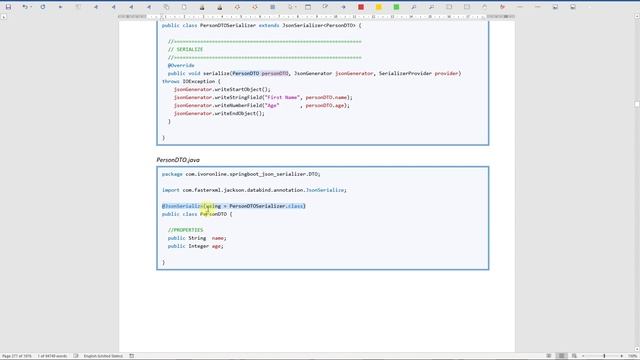640x360 pixels.
Task: Open the Undo history dropdown arrow
Action: [x=31, y=7]
